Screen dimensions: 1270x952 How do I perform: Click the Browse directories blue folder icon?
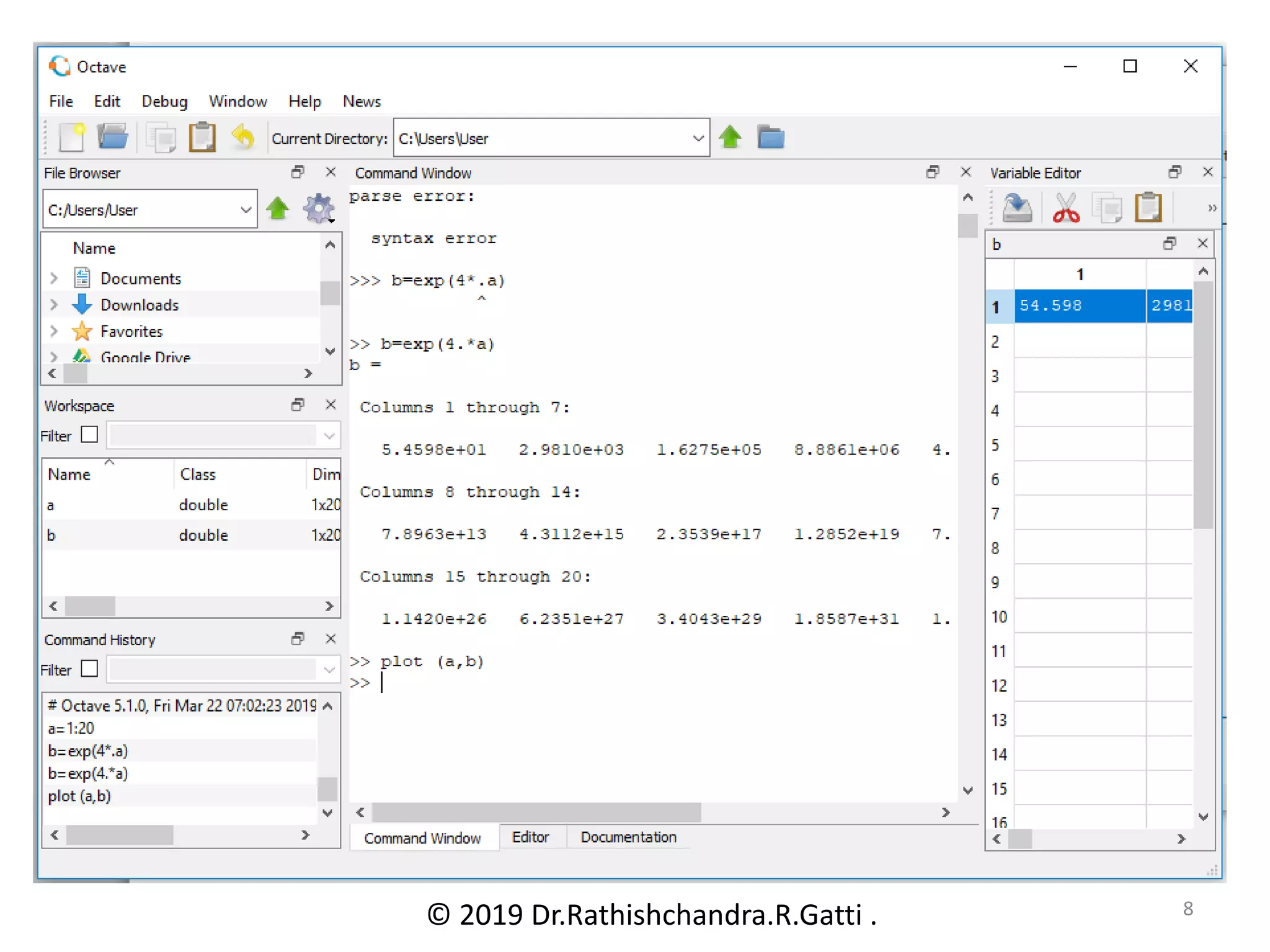771,138
